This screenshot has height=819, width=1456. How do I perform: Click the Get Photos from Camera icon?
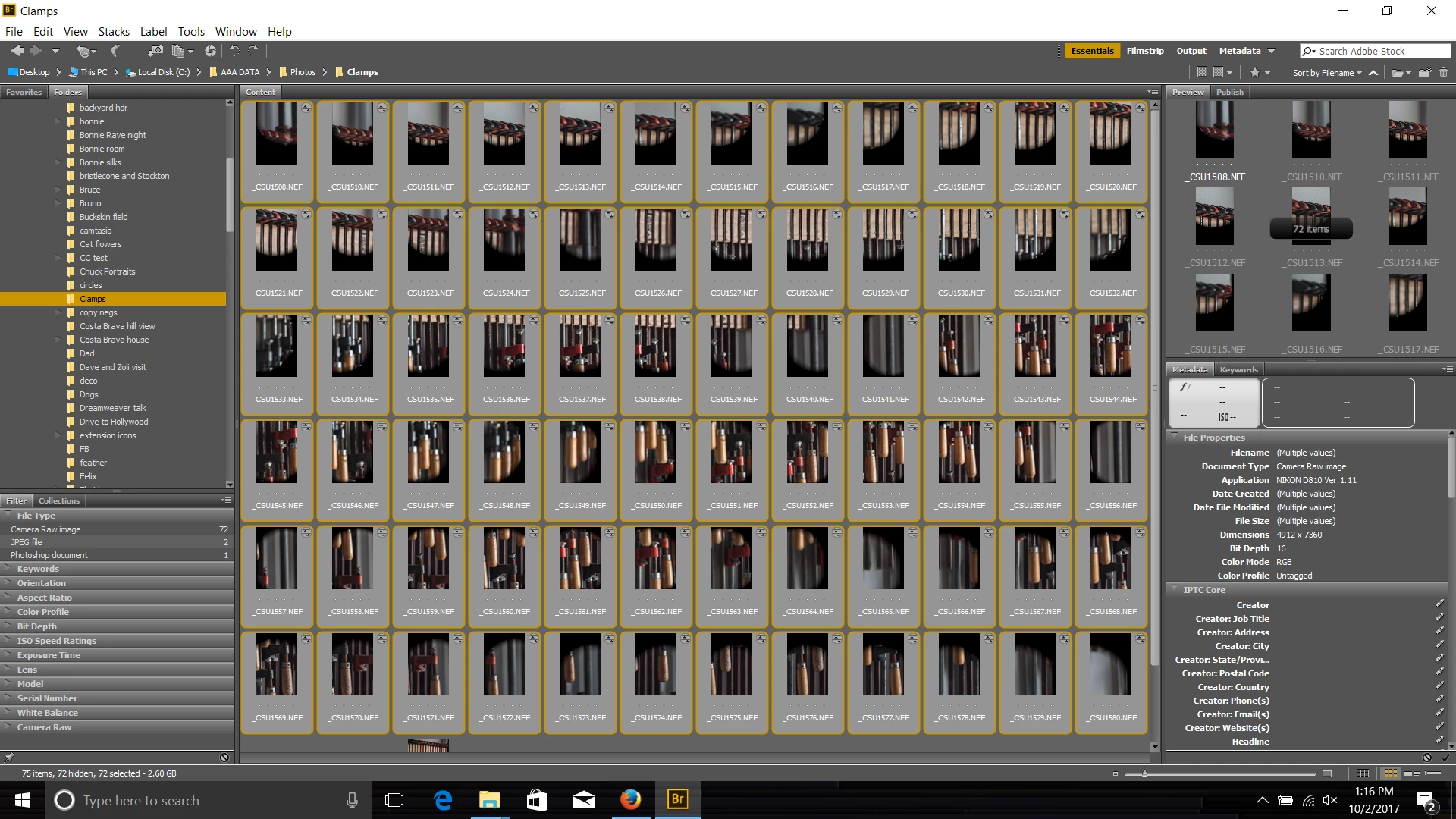coord(155,51)
